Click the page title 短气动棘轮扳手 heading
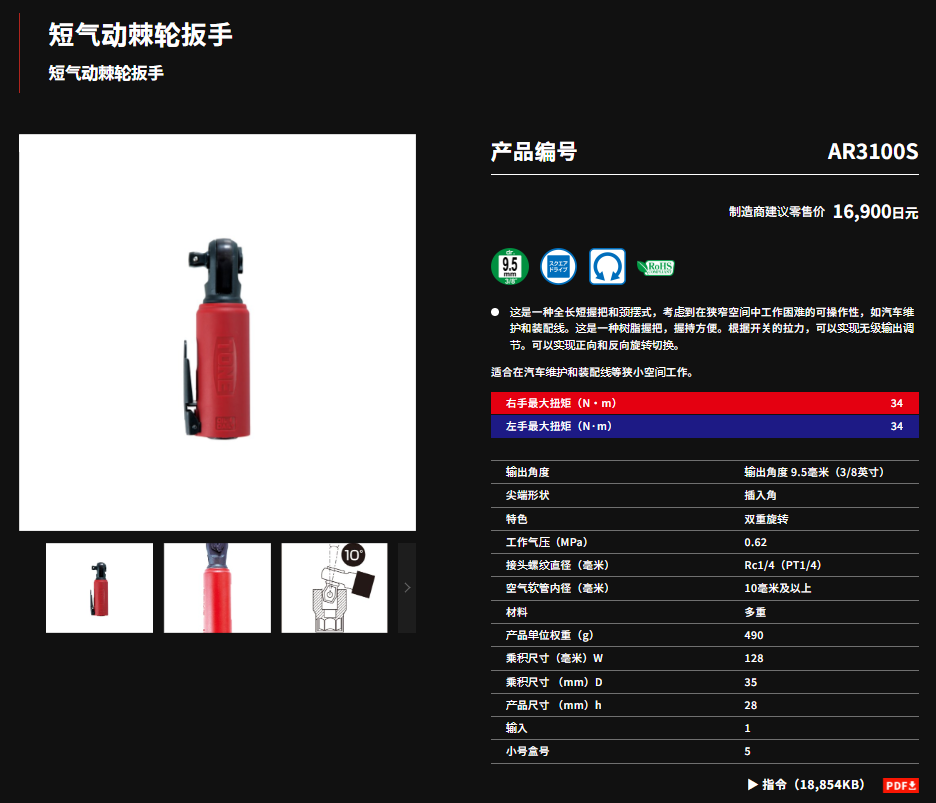 pyautogui.click(x=140, y=35)
